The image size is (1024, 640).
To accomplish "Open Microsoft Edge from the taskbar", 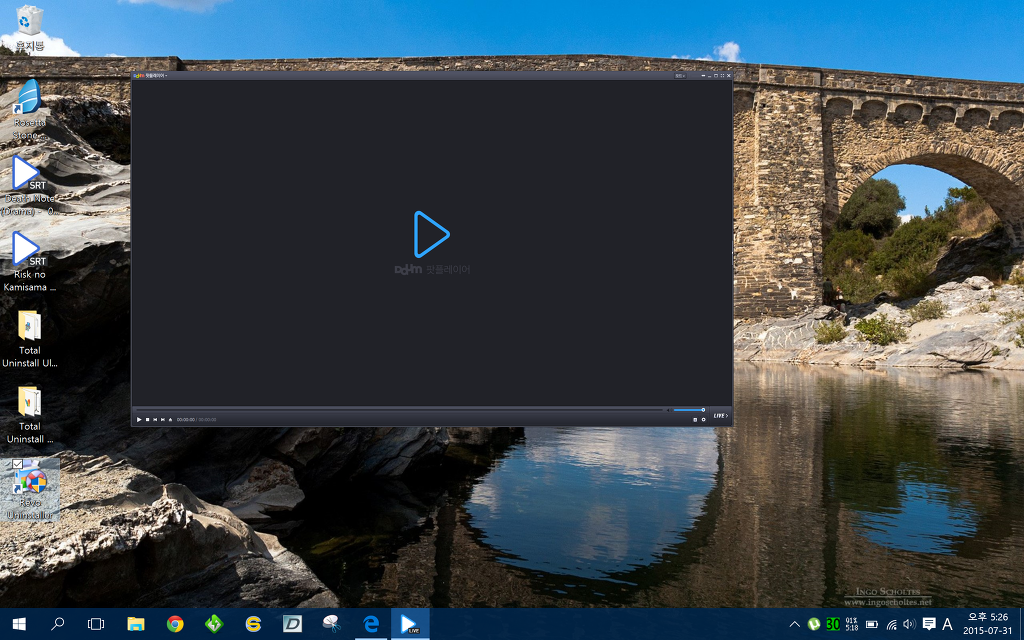I will tap(371, 624).
